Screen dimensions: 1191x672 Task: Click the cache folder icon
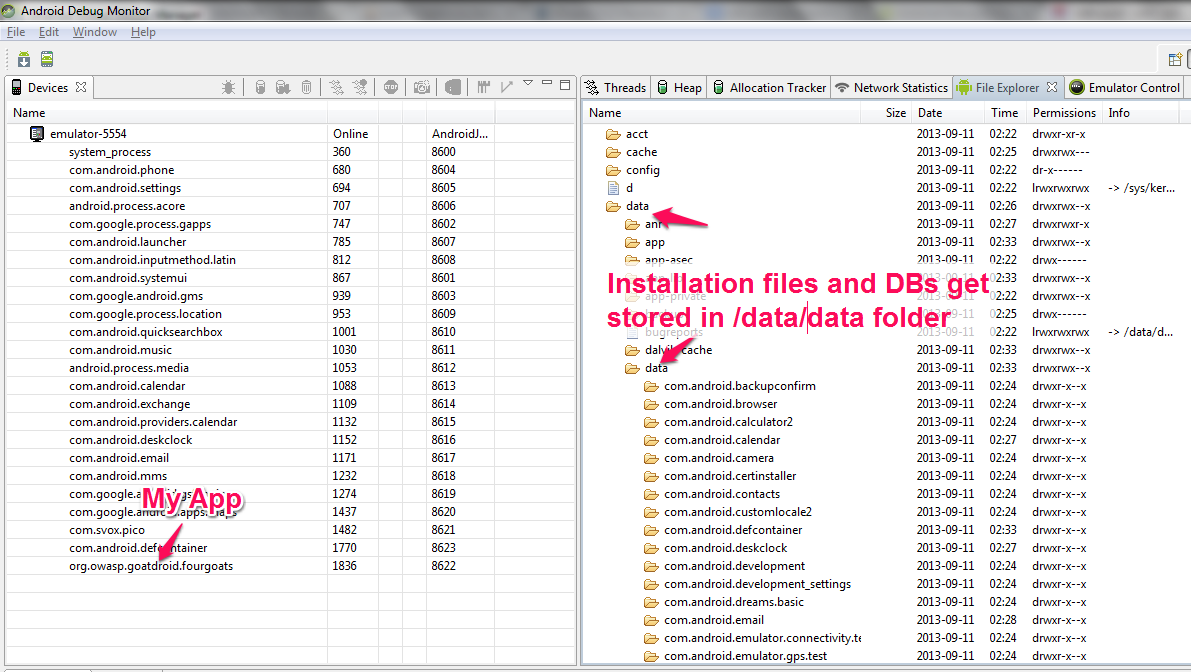click(613, 152)
